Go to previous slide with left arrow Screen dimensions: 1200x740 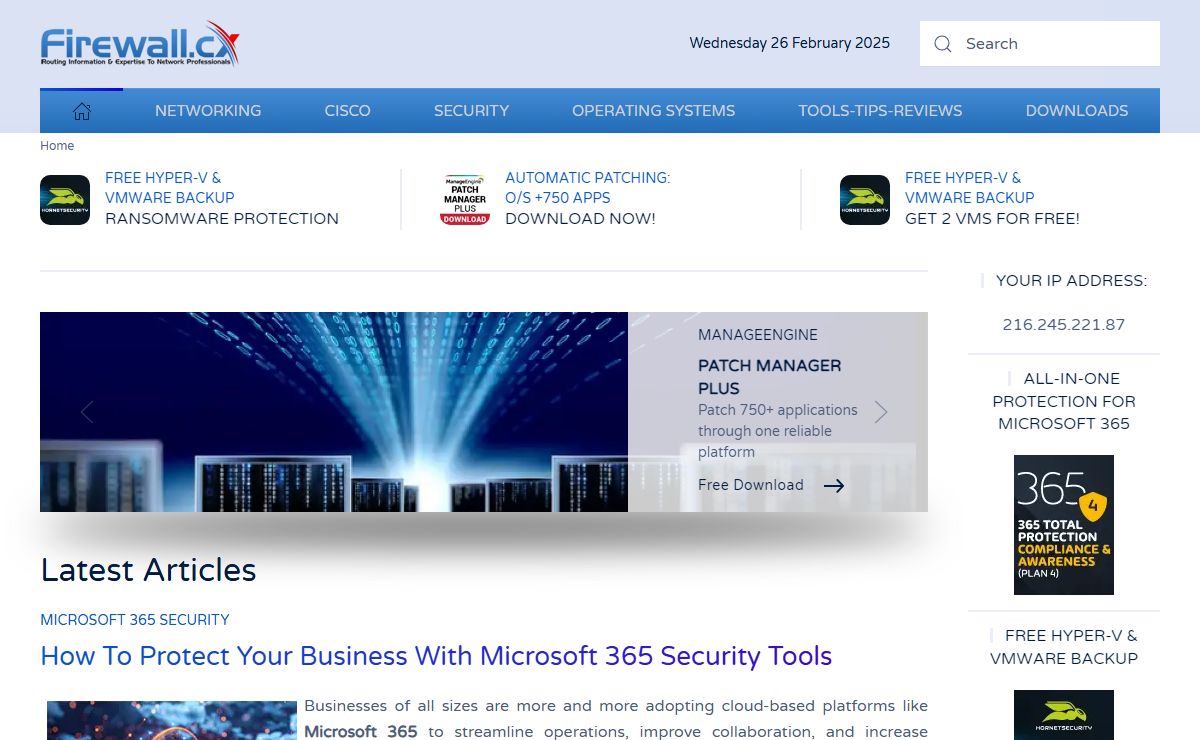point(87,412)
